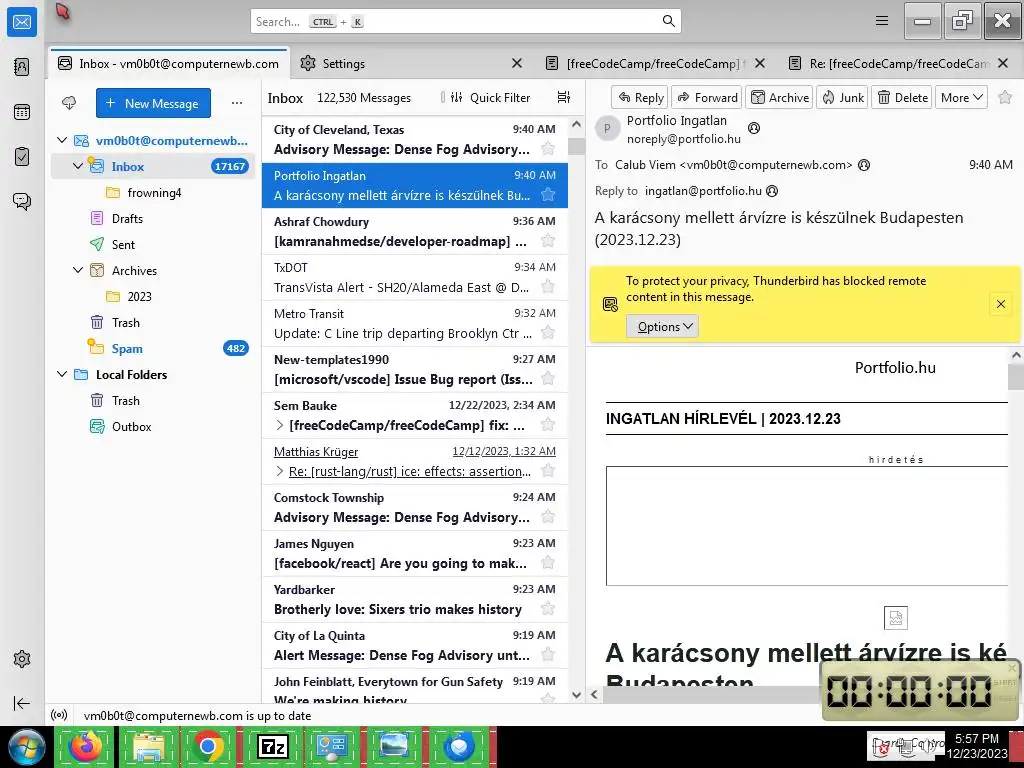Image resolution: width=1024 pixels, height=768 pixels.
Task: Collapse the Archives folder tree
Action: tap(78, 270)
